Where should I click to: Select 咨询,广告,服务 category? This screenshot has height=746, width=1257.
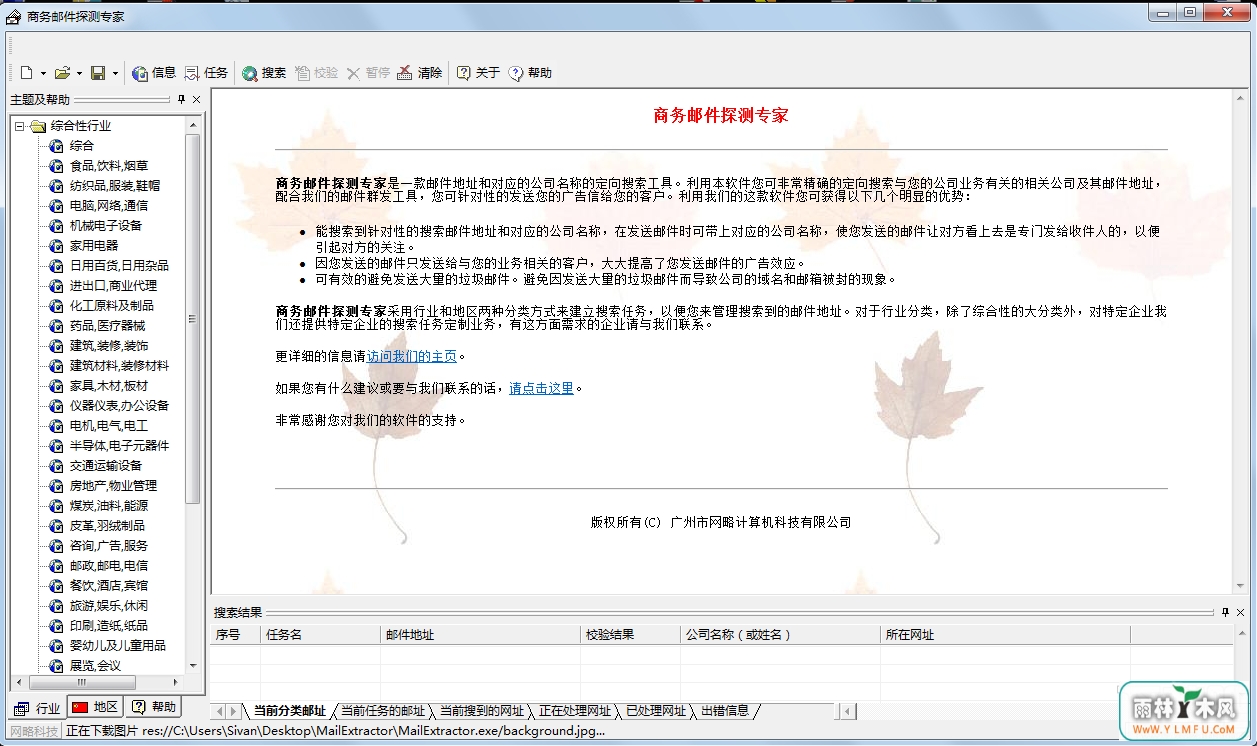pos(109,545)
